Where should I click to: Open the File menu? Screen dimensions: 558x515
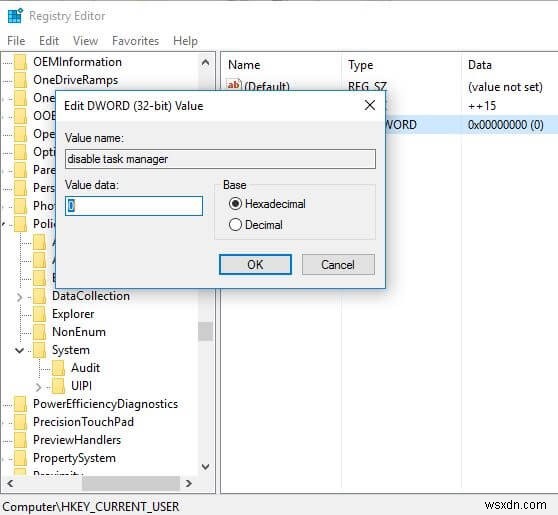(16, 41)
